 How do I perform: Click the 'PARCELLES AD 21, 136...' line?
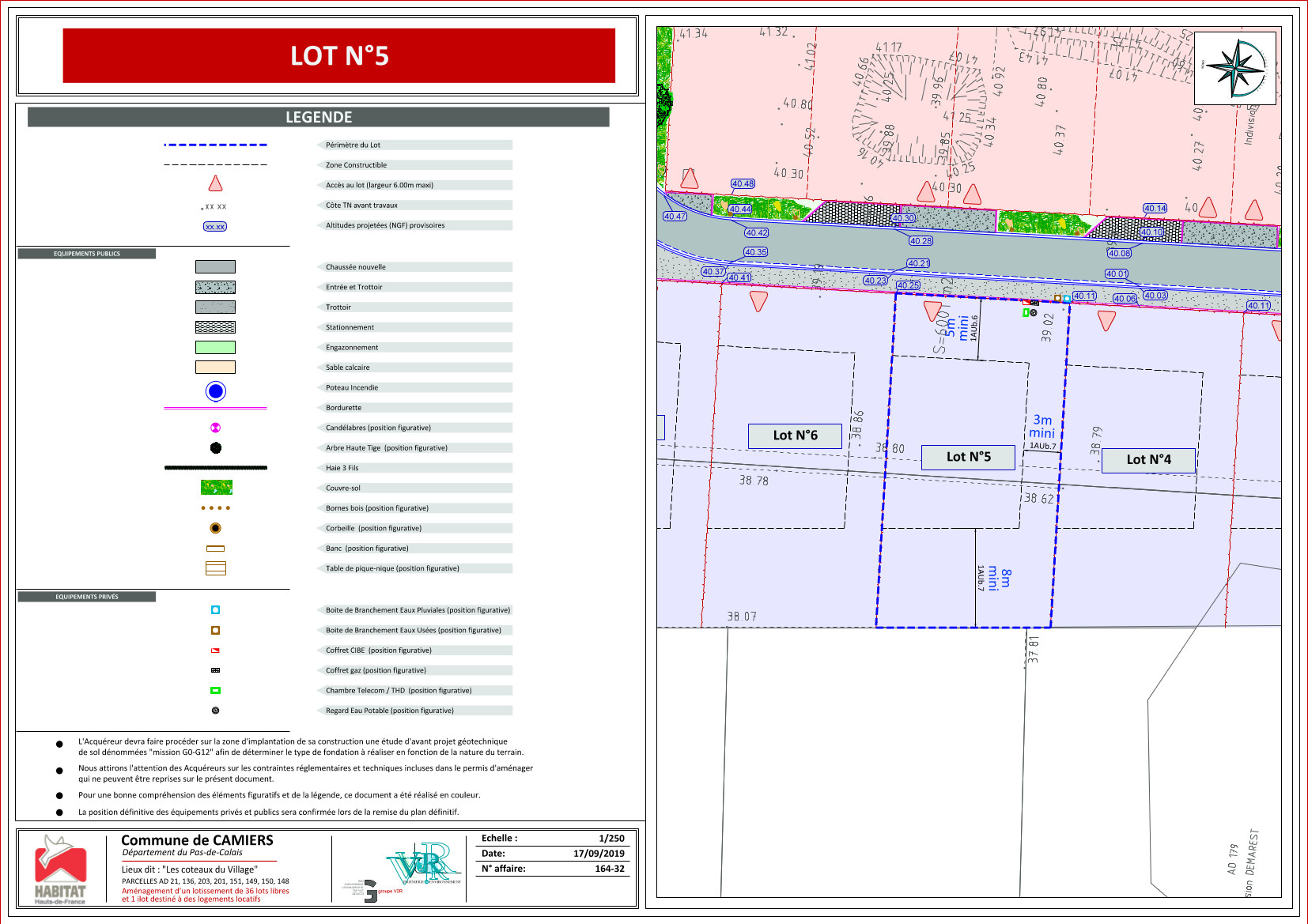pos(206,881)
